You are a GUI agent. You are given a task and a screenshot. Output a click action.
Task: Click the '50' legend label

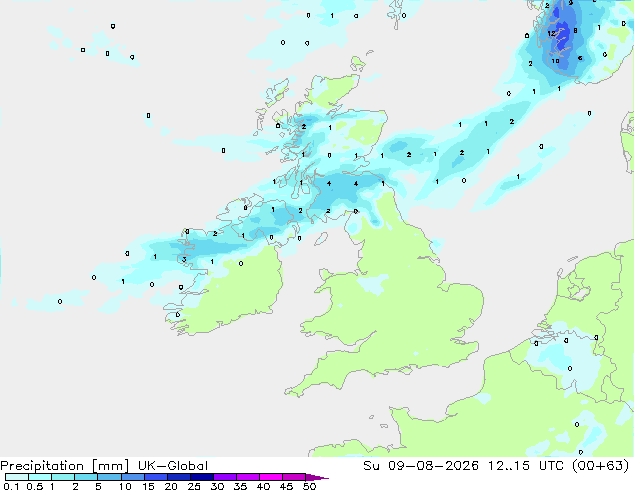pyautogui.click(x=310, y=486)
